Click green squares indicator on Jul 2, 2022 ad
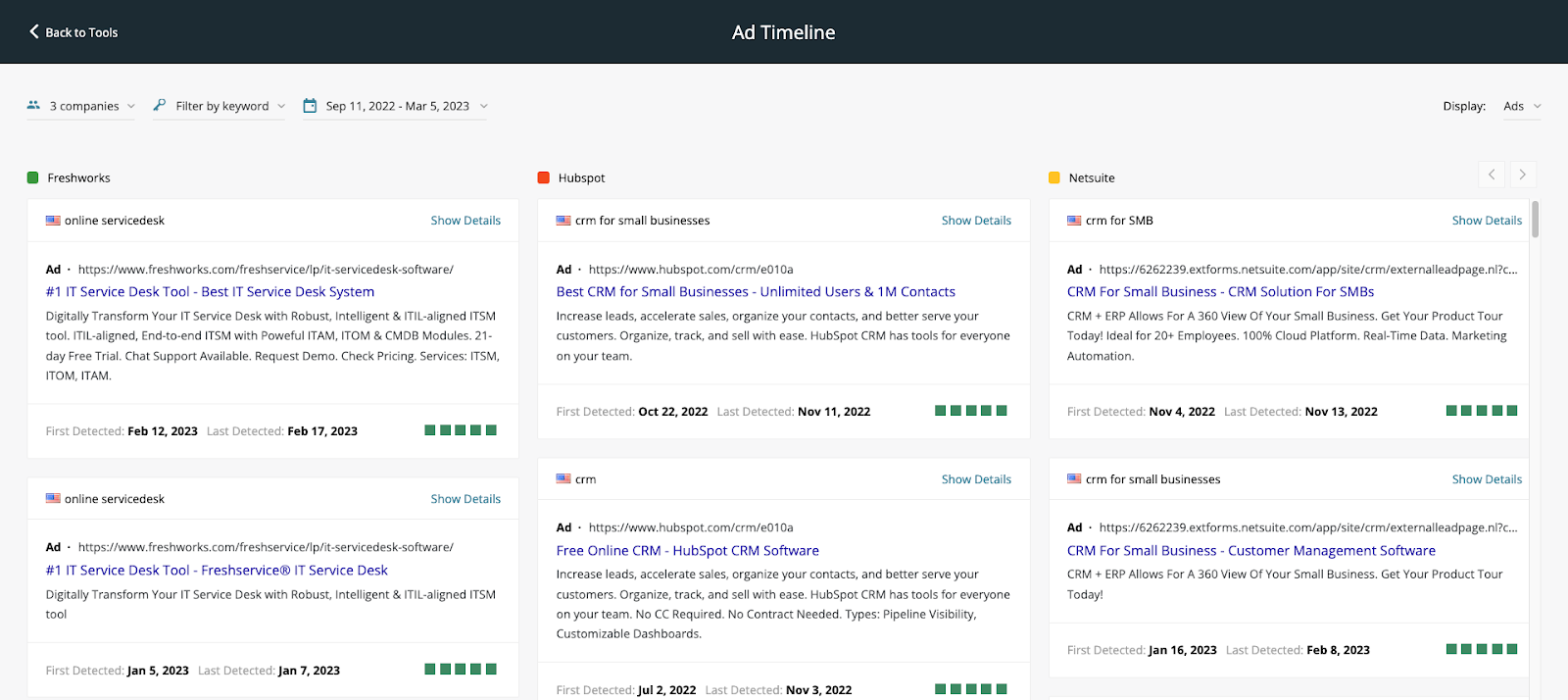The image size is (1568, 700). point(971,689)
